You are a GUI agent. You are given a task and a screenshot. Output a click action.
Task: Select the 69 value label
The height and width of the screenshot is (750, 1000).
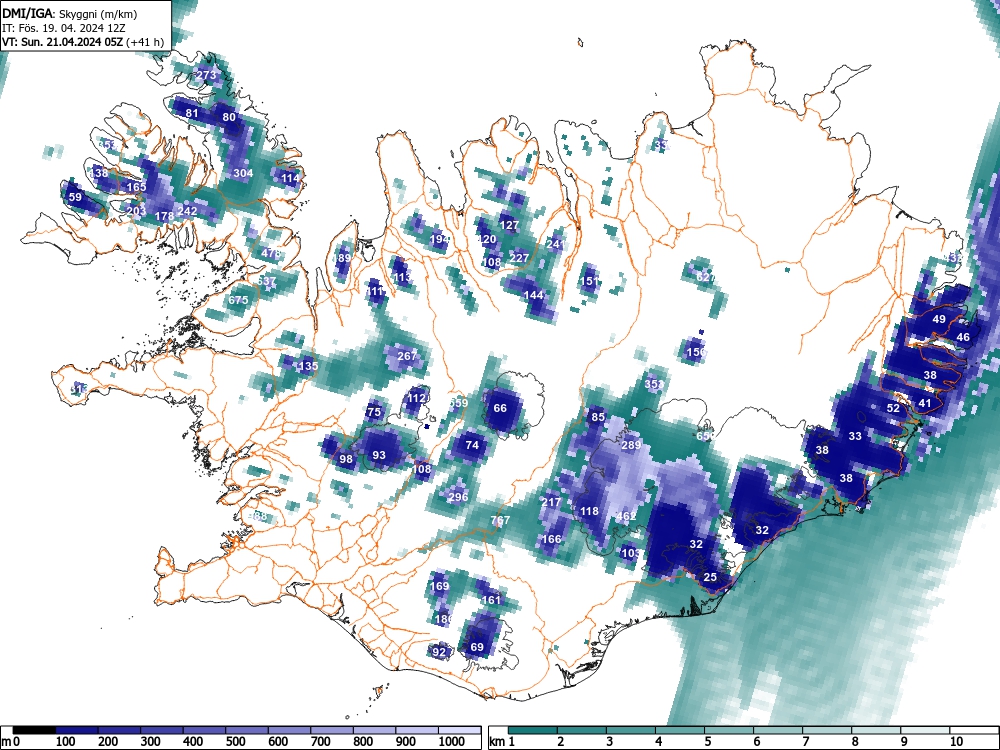click(x=477, y=647)
